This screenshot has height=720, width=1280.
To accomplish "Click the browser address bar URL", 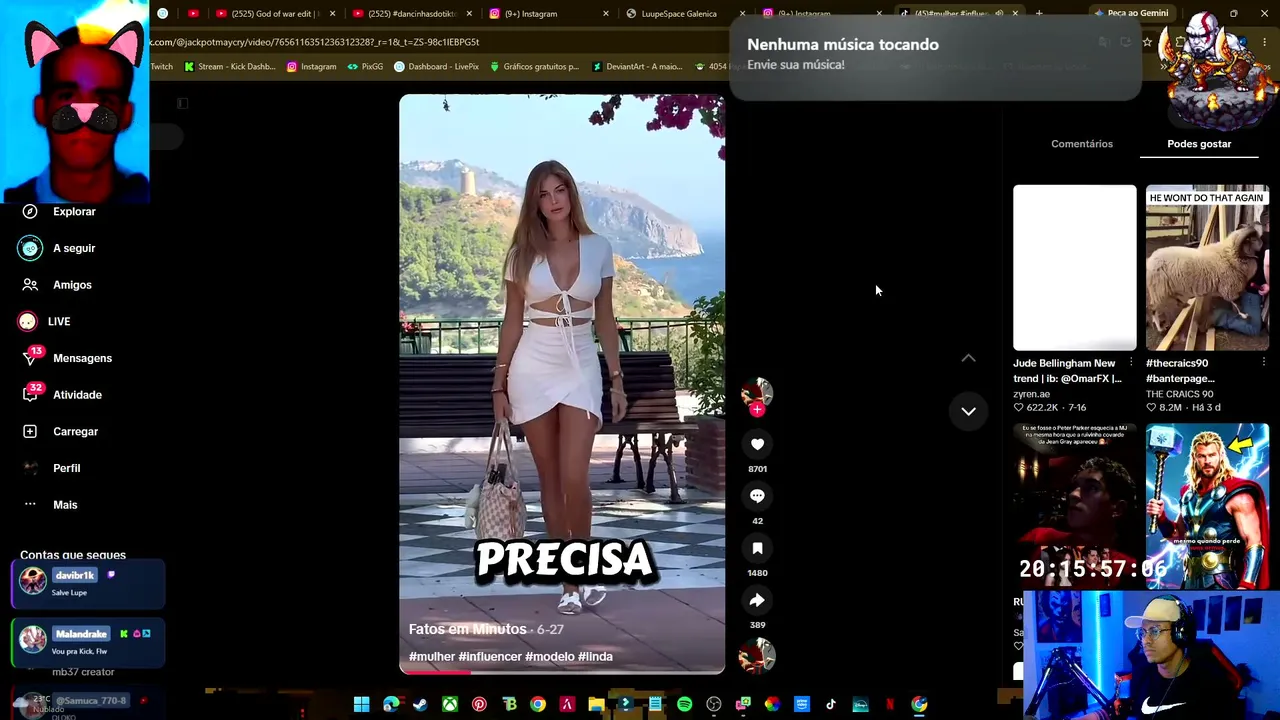I will coord(315,42).
